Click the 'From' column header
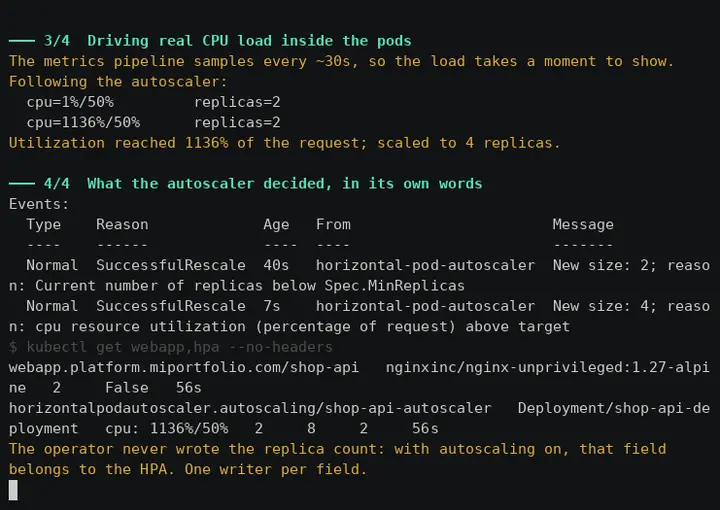 pyautogui.click(x=333, y=224)
